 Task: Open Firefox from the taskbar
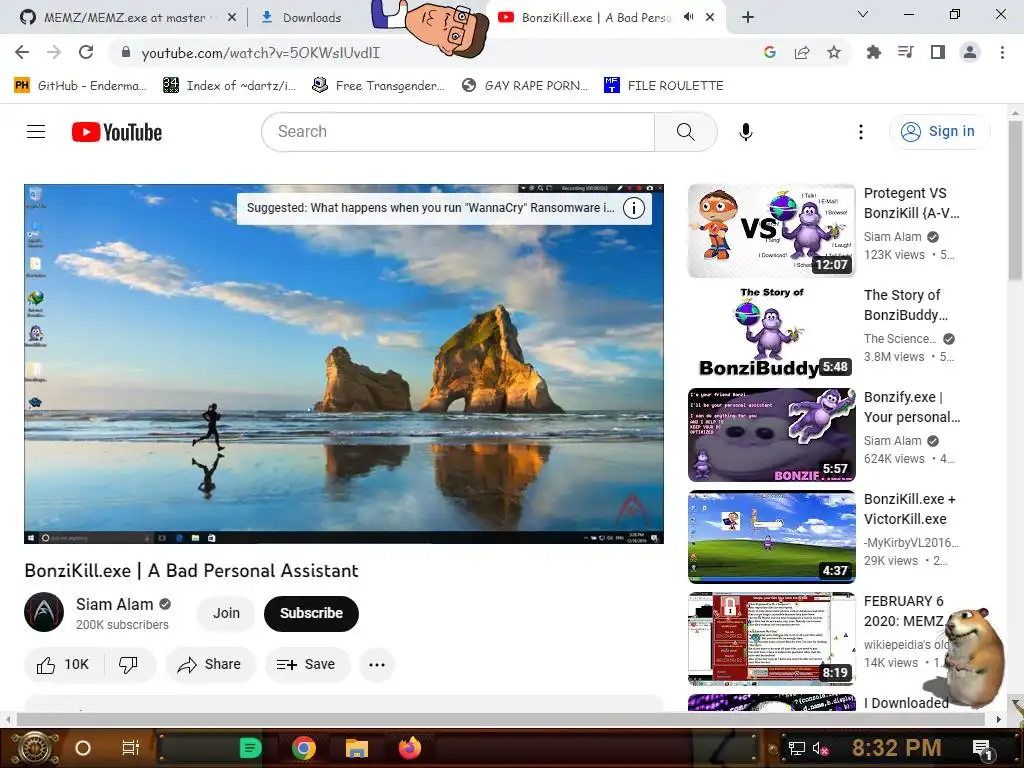[x=409, y=748]
